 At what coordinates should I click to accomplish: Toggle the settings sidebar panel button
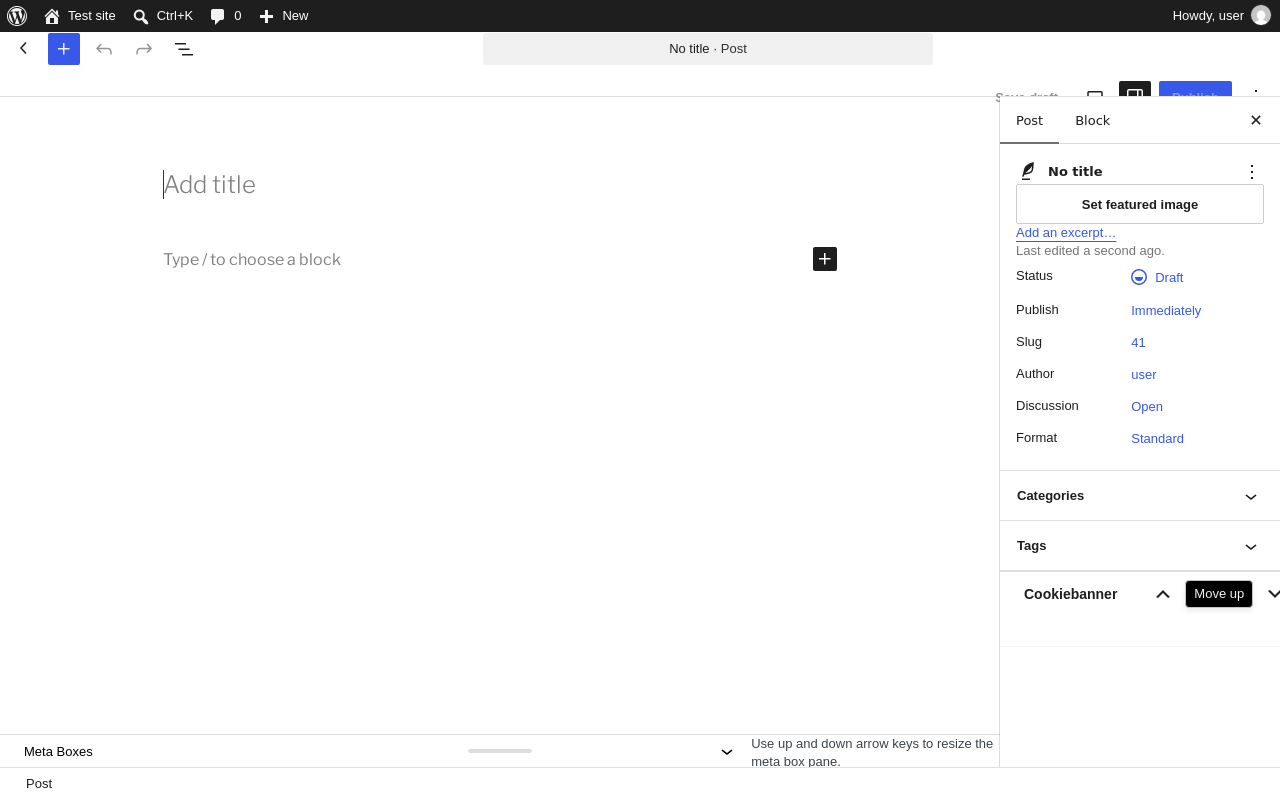tap(1135, 94)
